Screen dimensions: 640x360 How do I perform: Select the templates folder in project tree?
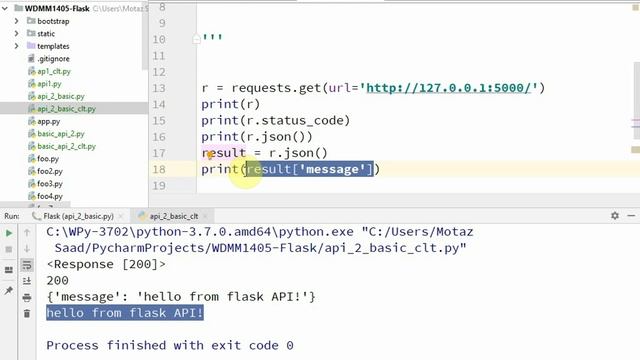click(53, 46)
